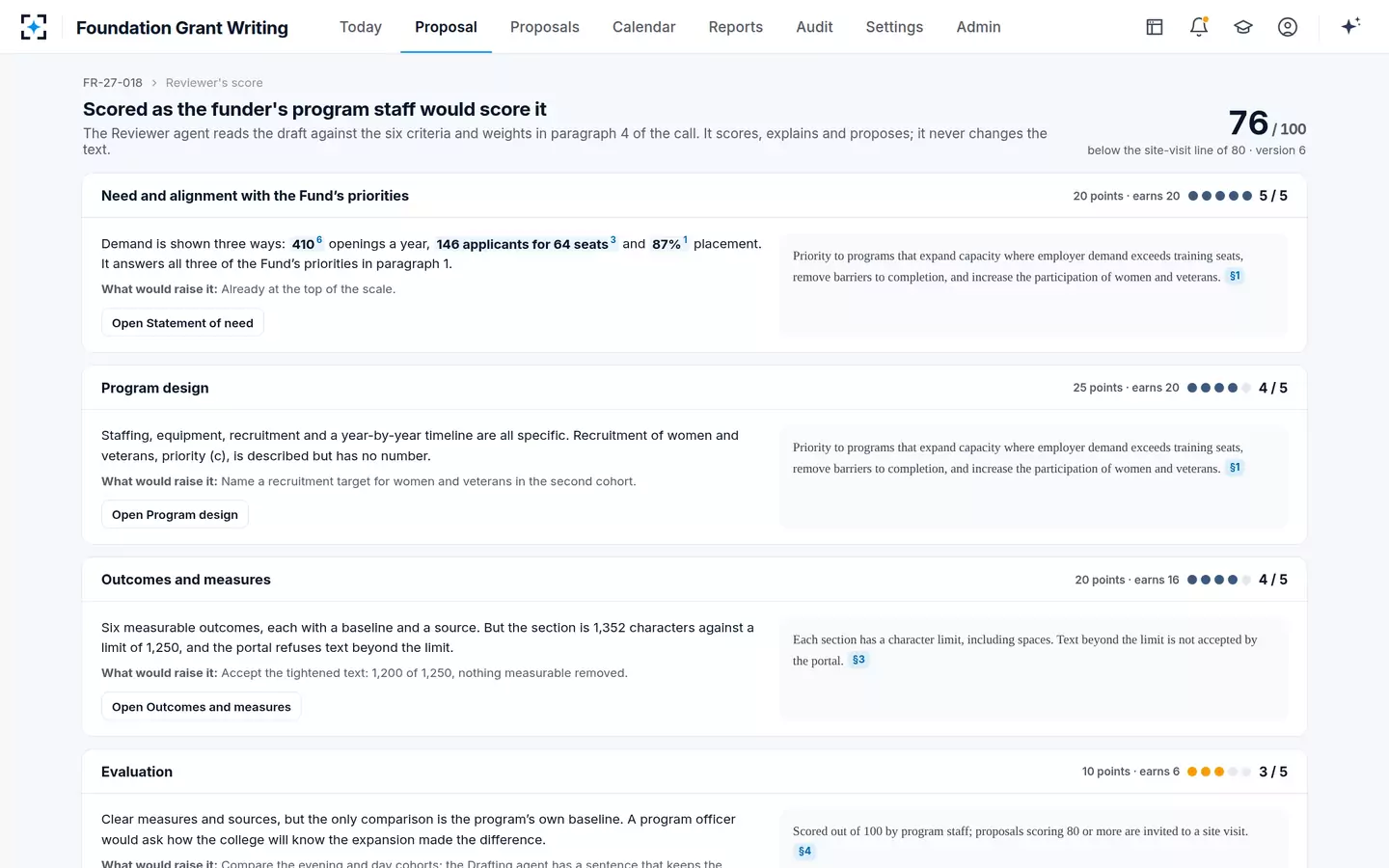Click the 'Program design' section heading
The height and width of the screenshot is (868, 1389).
pos(155,388)
